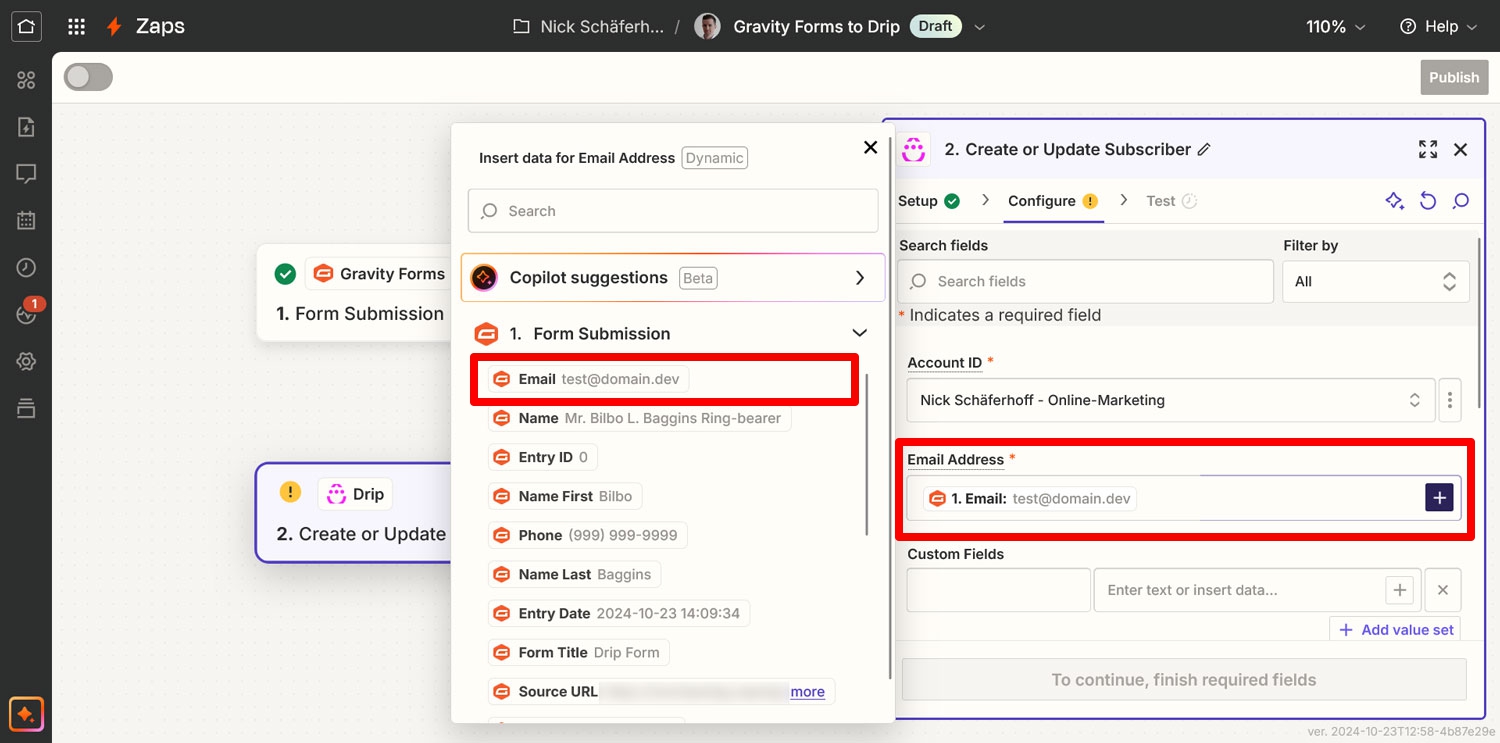This screenshot has height=743, width=1500.
Task: Open the sidebar stacked layers icon
Action: pyautogui.click(x=26, y=408)
